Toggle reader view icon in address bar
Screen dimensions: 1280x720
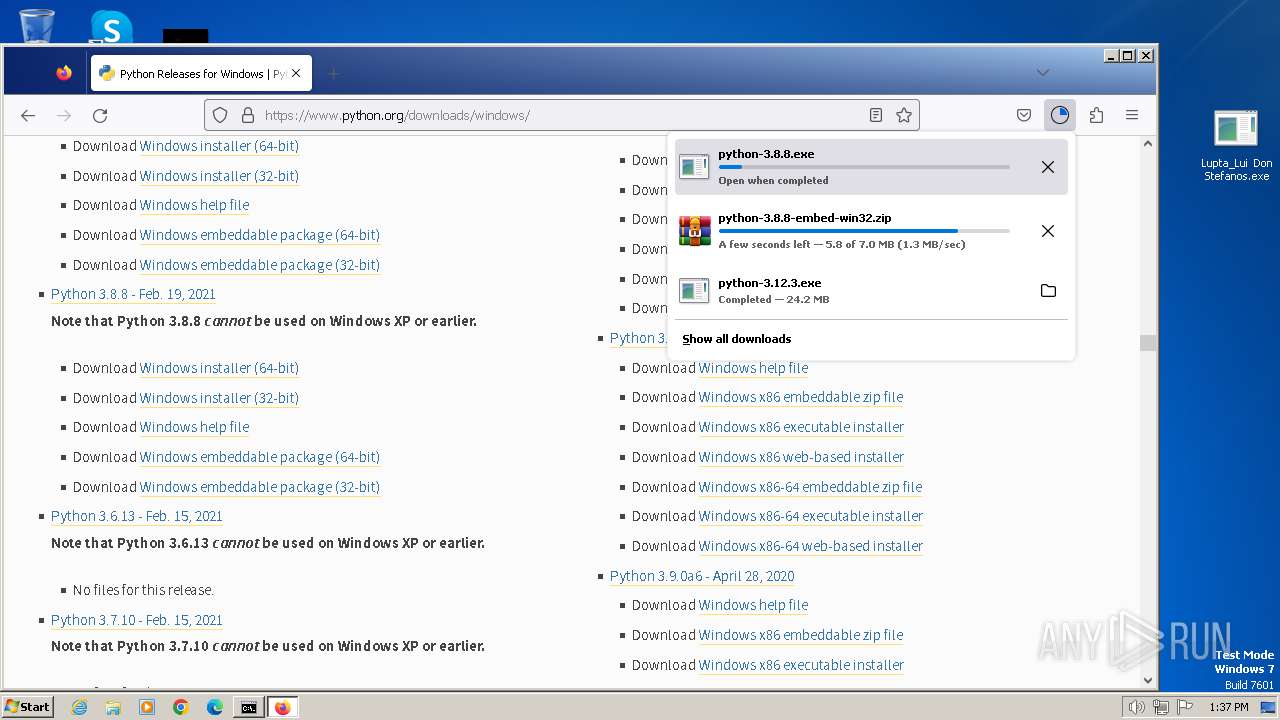click(876, 115)
